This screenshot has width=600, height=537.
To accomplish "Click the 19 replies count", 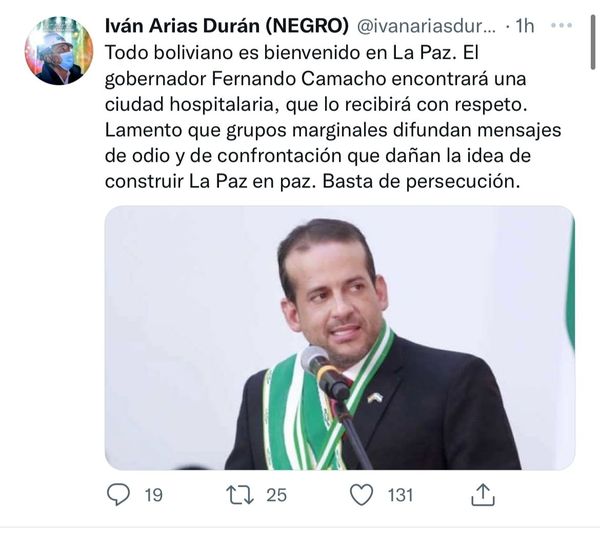I will tap(153, 495).
